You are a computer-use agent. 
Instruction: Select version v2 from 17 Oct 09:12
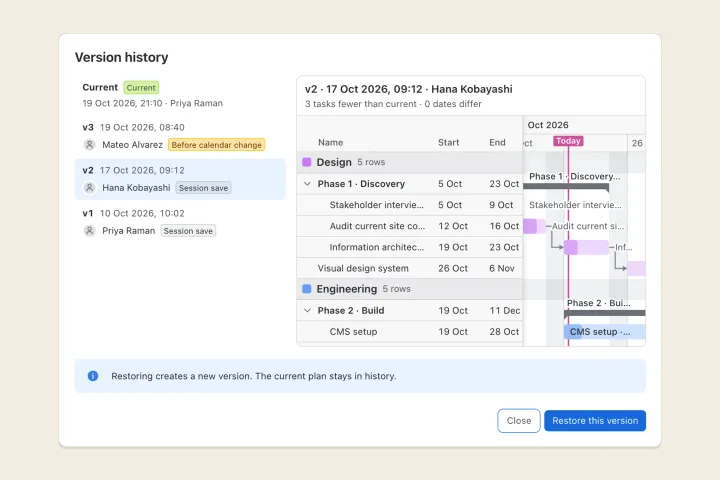[180, 179]
